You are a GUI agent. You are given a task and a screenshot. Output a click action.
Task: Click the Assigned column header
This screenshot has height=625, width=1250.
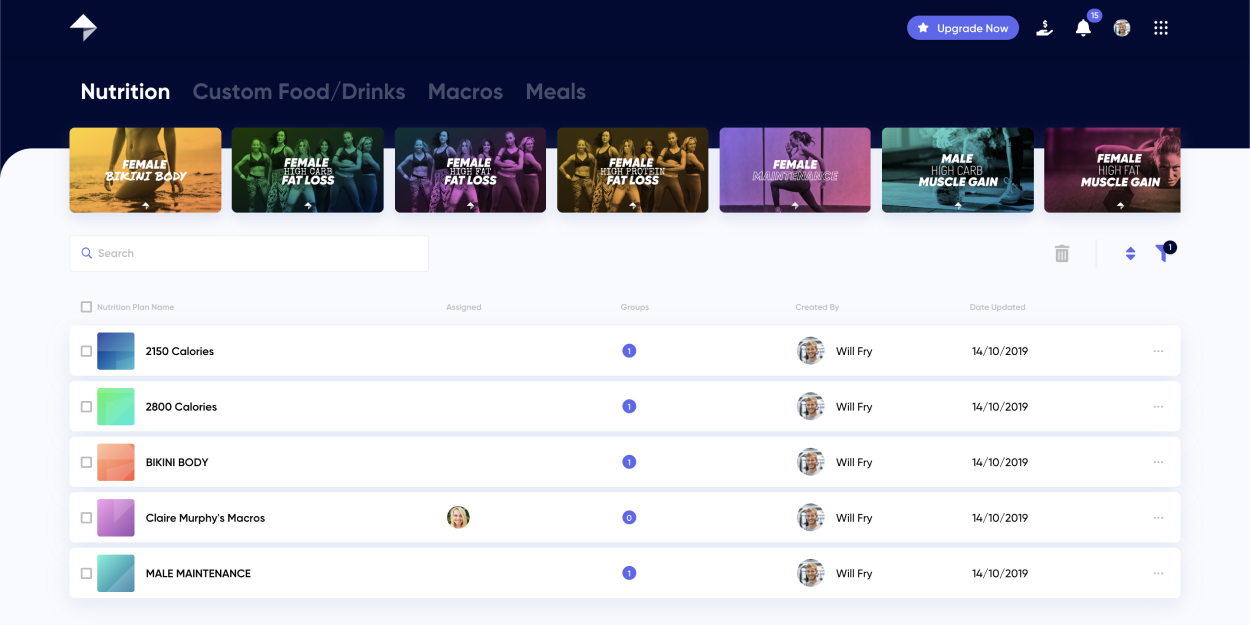click(464, 307)
